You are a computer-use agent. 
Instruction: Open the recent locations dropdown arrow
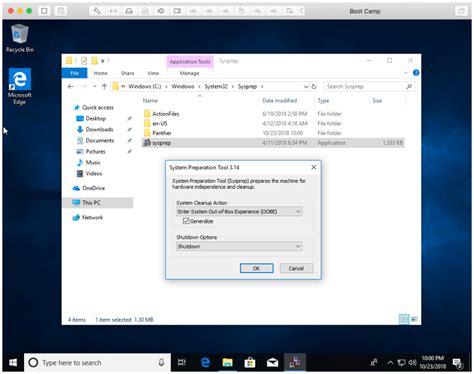[x=95, y=86]
